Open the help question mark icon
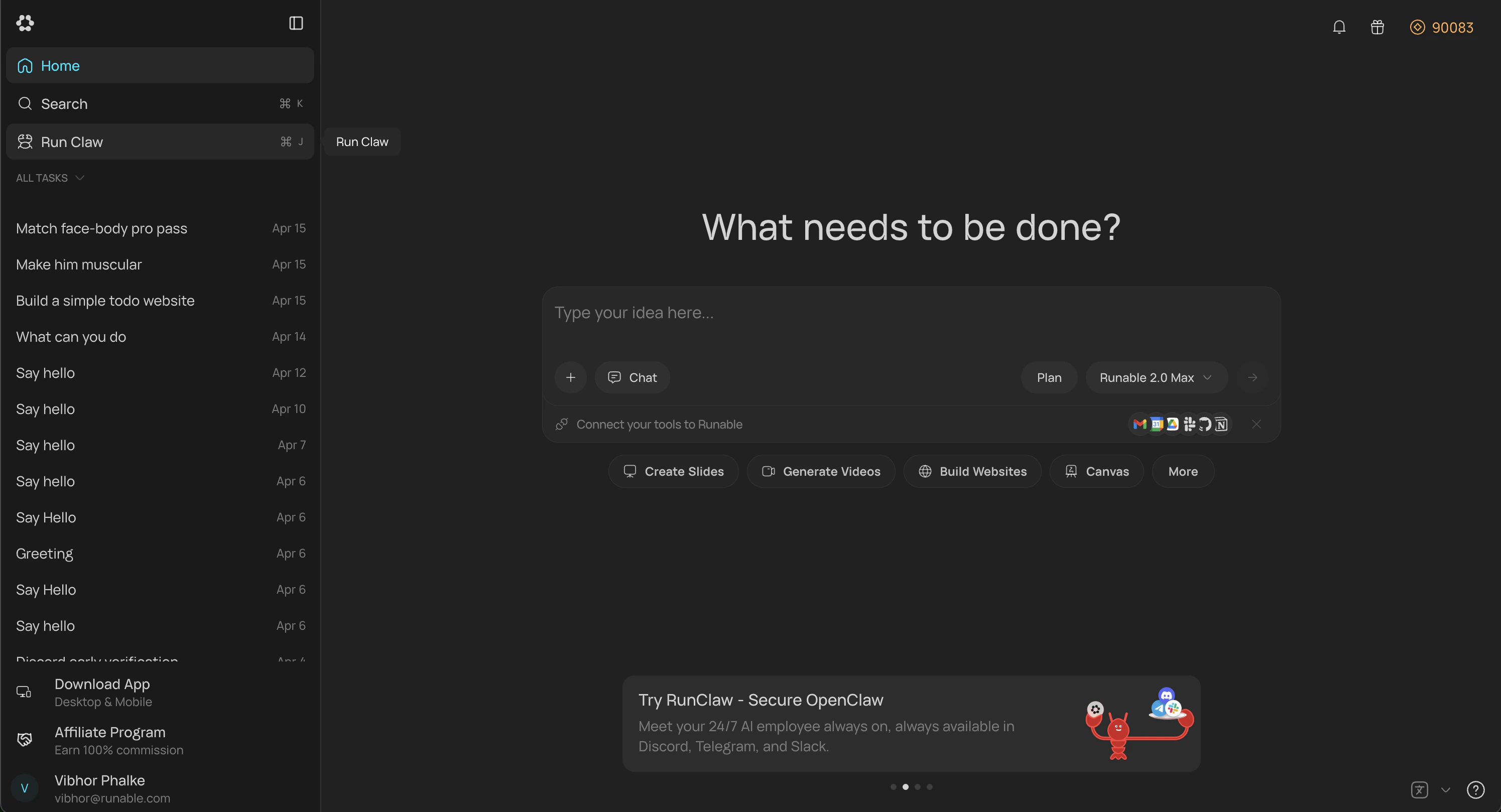The image size is (1501, 812). tap(1475, 790)
